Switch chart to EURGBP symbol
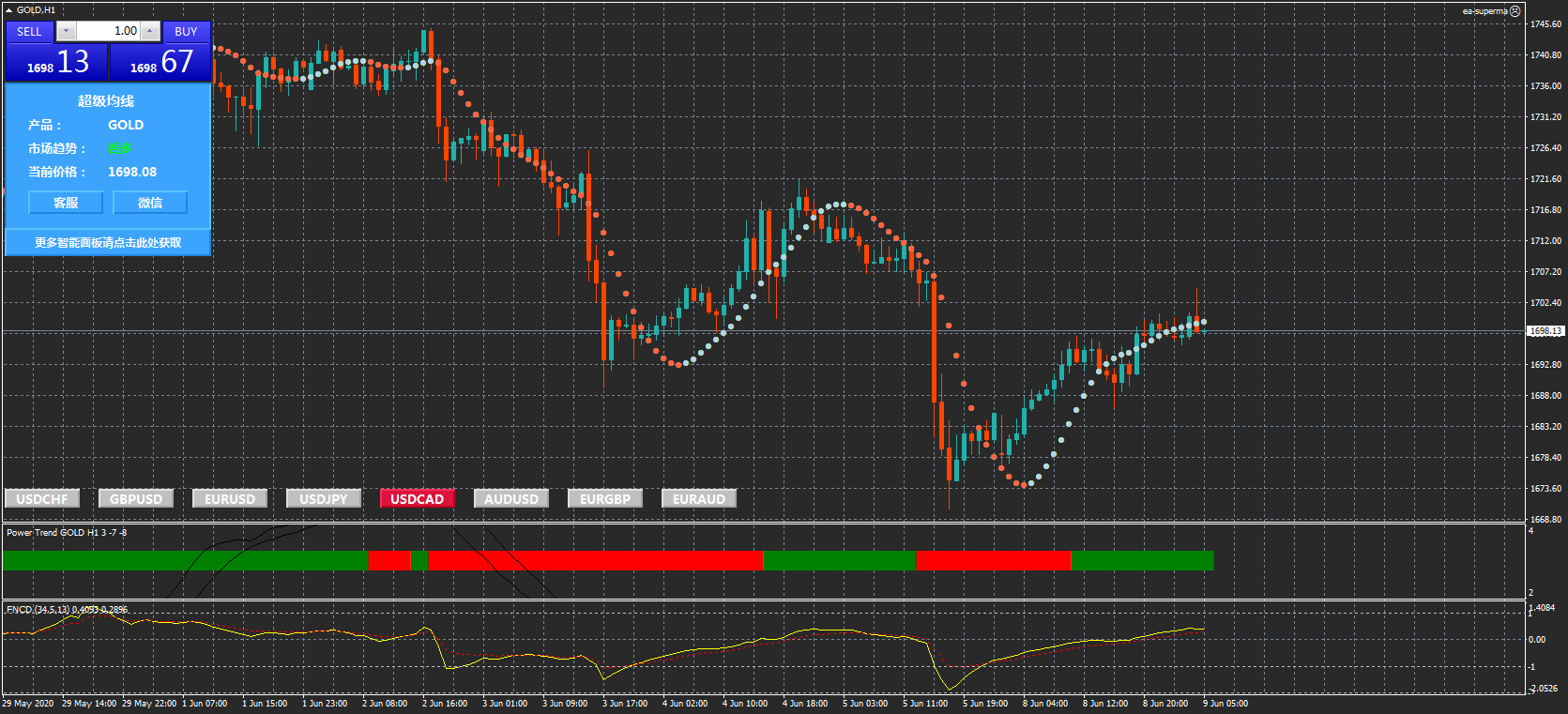Viewport: 1568px width, 714px height. coord(605,499)
